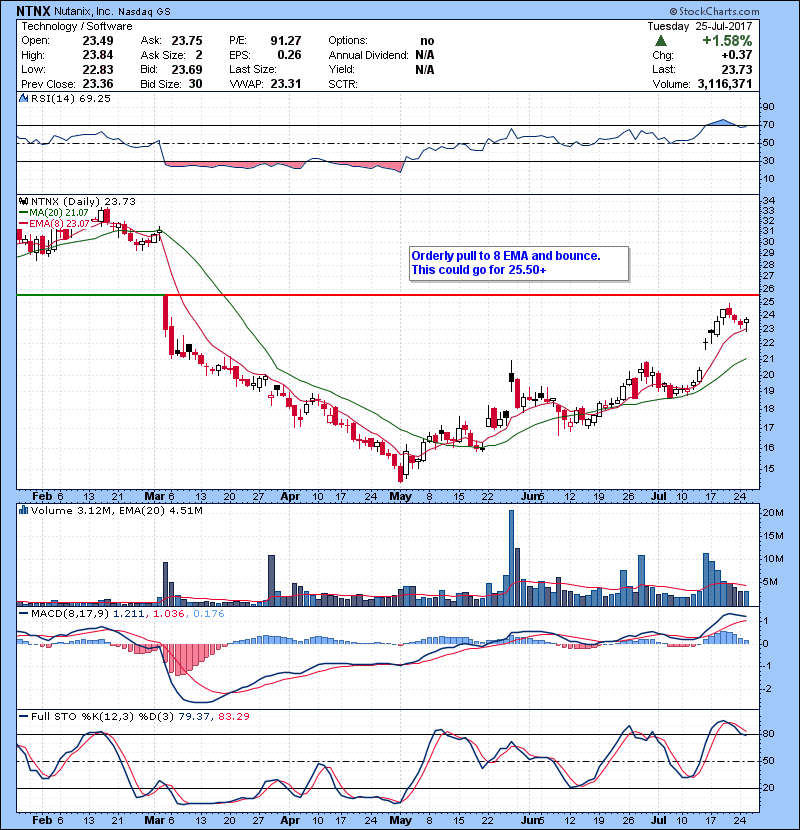Select the High price 23.84

[x=98, y=55]
